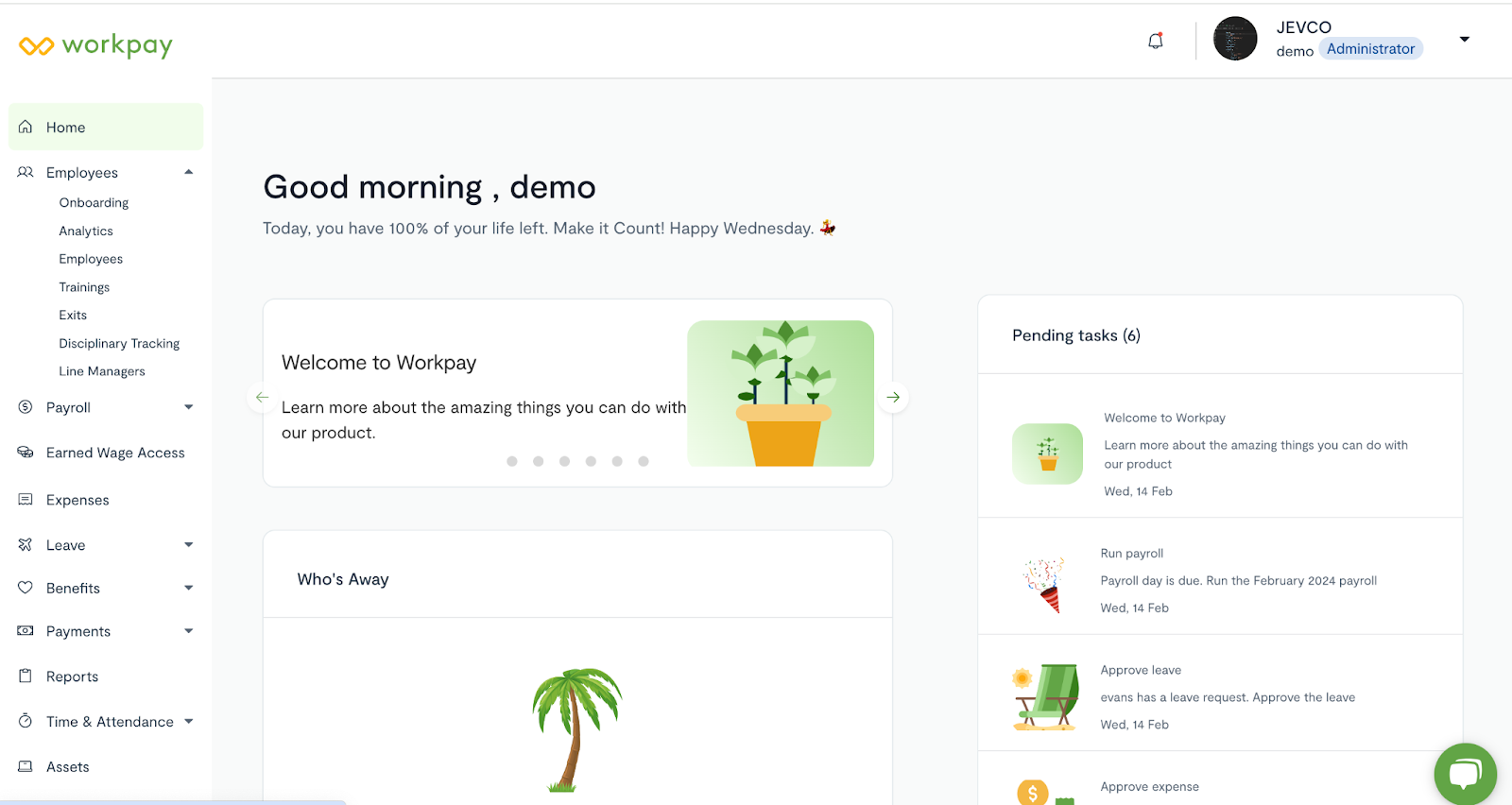Click the Run payroll confetti icon

[x=1044, y=585]
